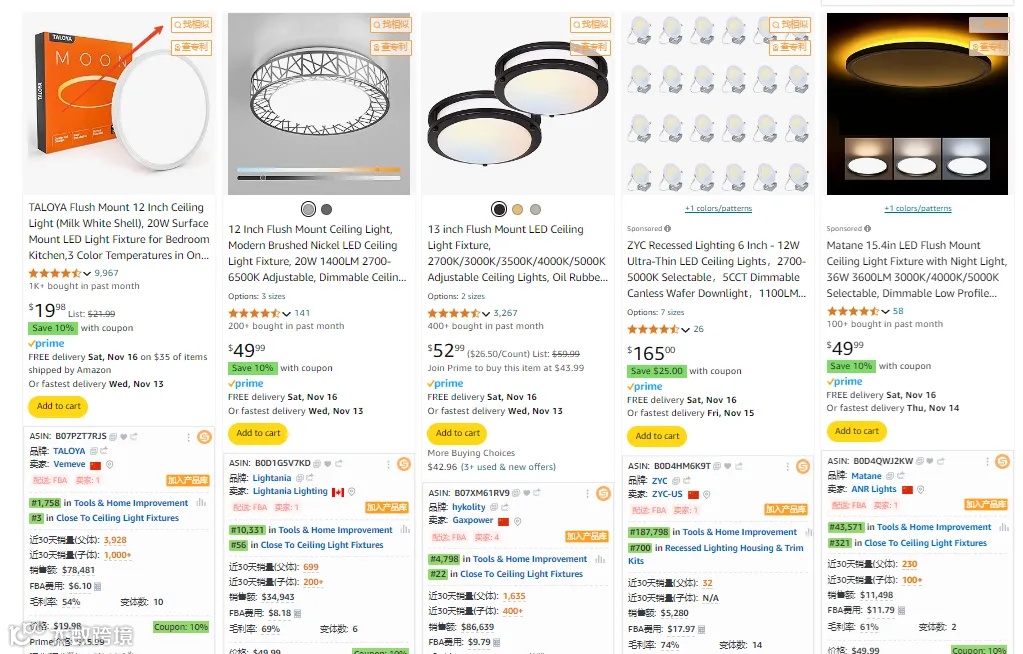Expand rating breakdown for TALOYA 9,967 reviews
The image size is (1023, 654).
coord(87,273)
